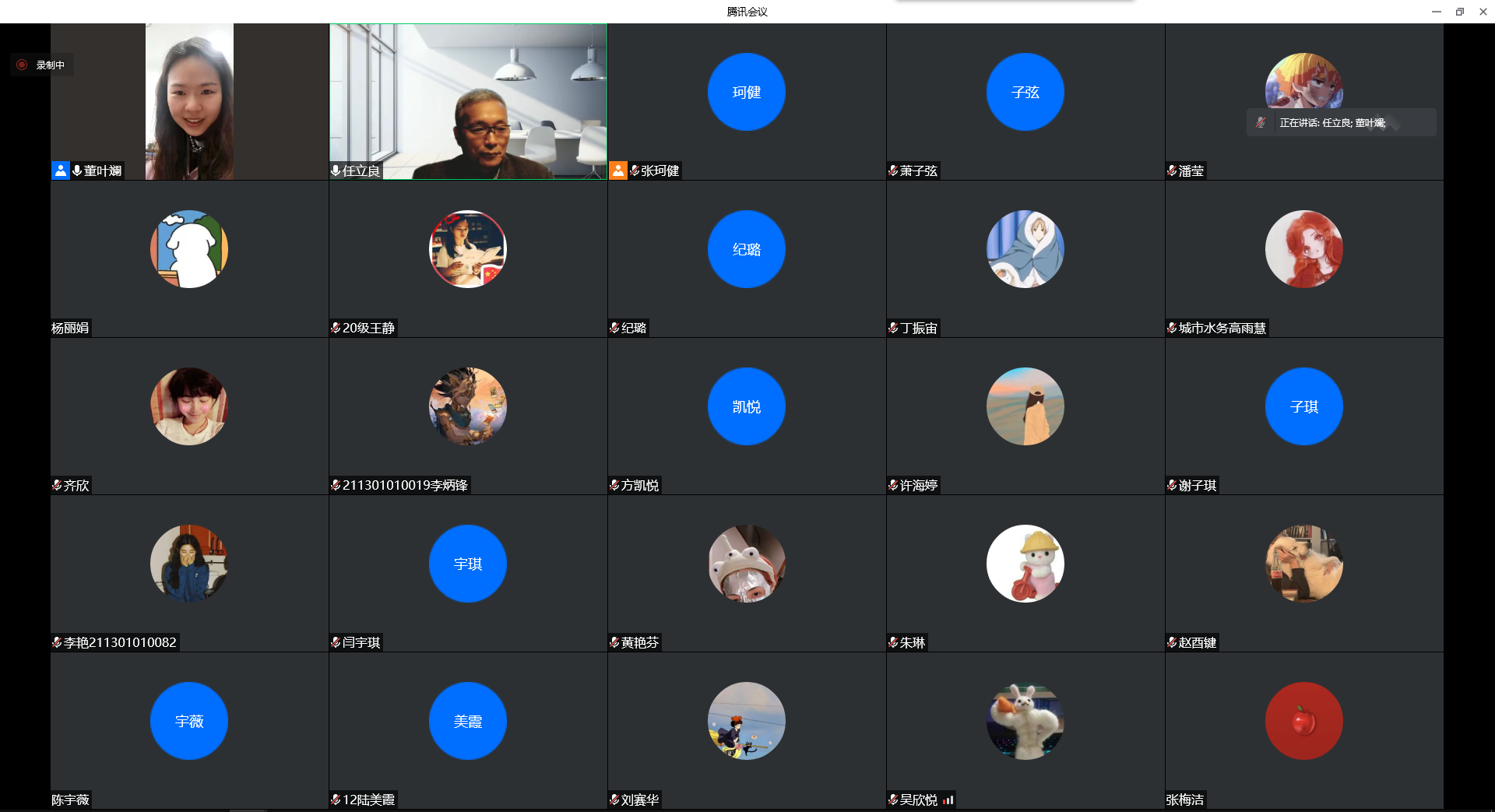Click the 宇琪 blue avatar circle
Image resolution: width=1495 pixels, height=812 pixels.
(468, 564)
